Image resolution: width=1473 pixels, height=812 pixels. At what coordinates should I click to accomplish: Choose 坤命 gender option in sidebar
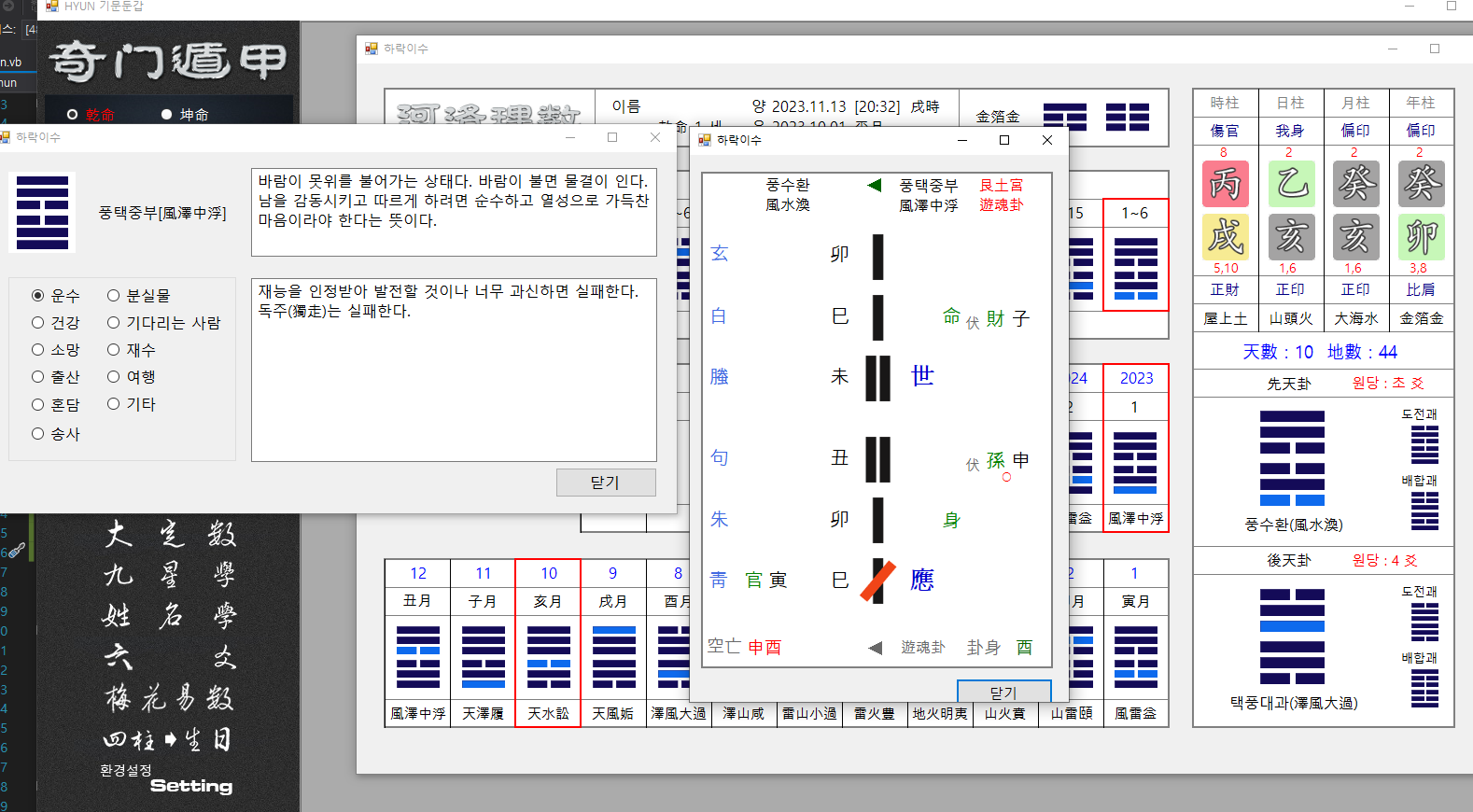(x=185, y=115)
